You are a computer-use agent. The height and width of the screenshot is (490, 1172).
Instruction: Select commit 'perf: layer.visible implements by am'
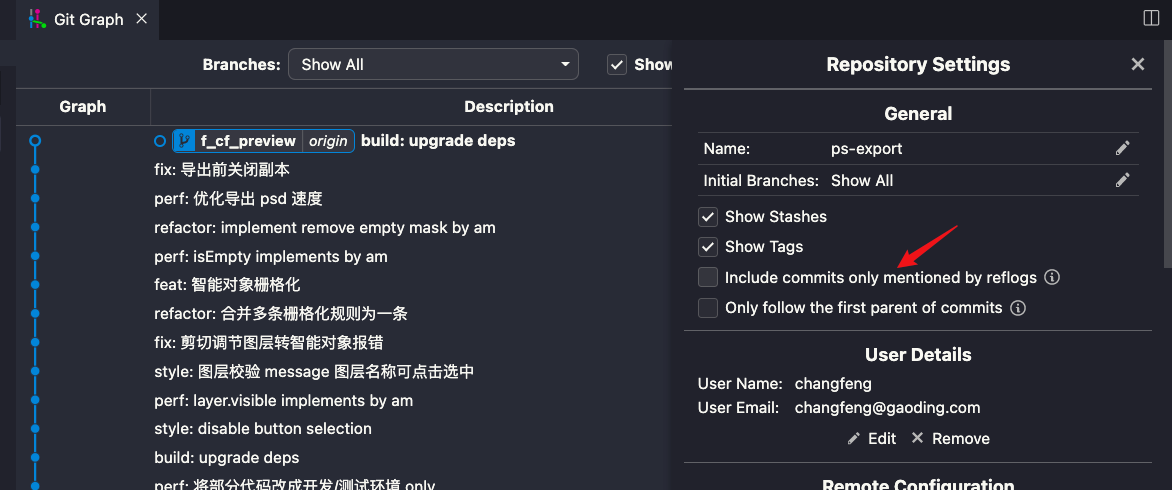tap(283, 400)
